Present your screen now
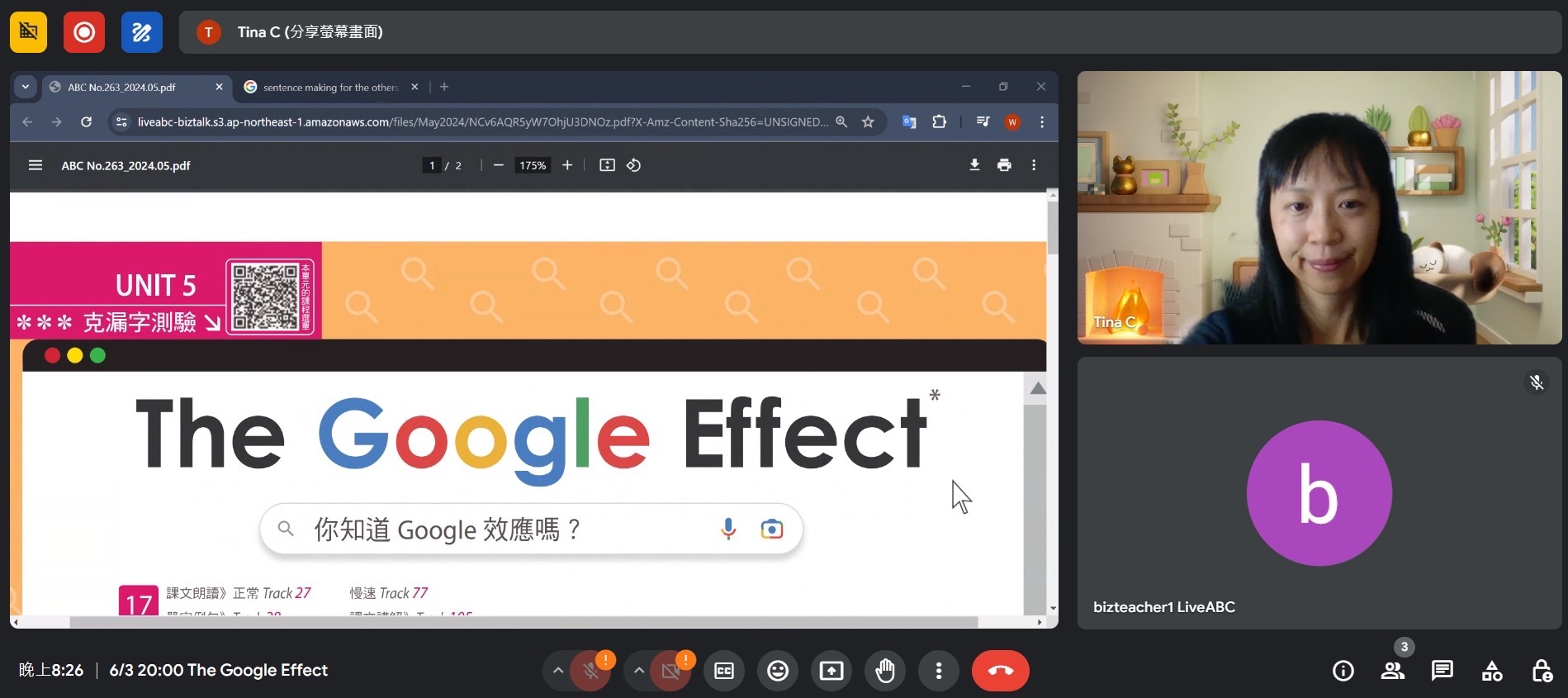1568x698 pixels. point(831,671)
